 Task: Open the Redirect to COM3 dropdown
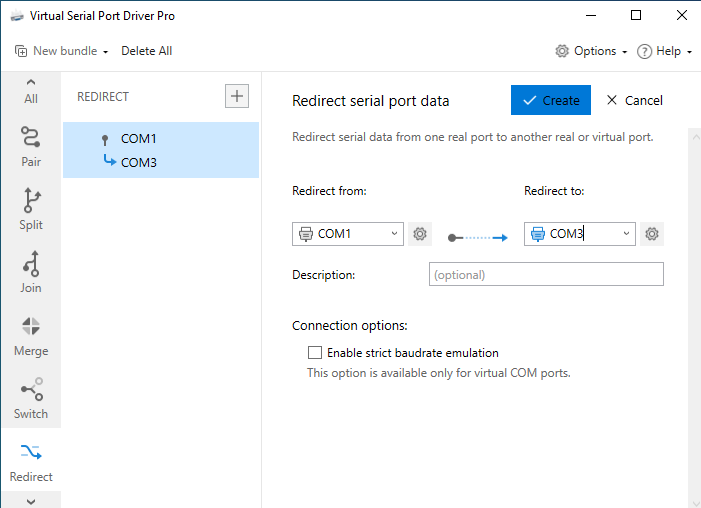click(579, 234)
